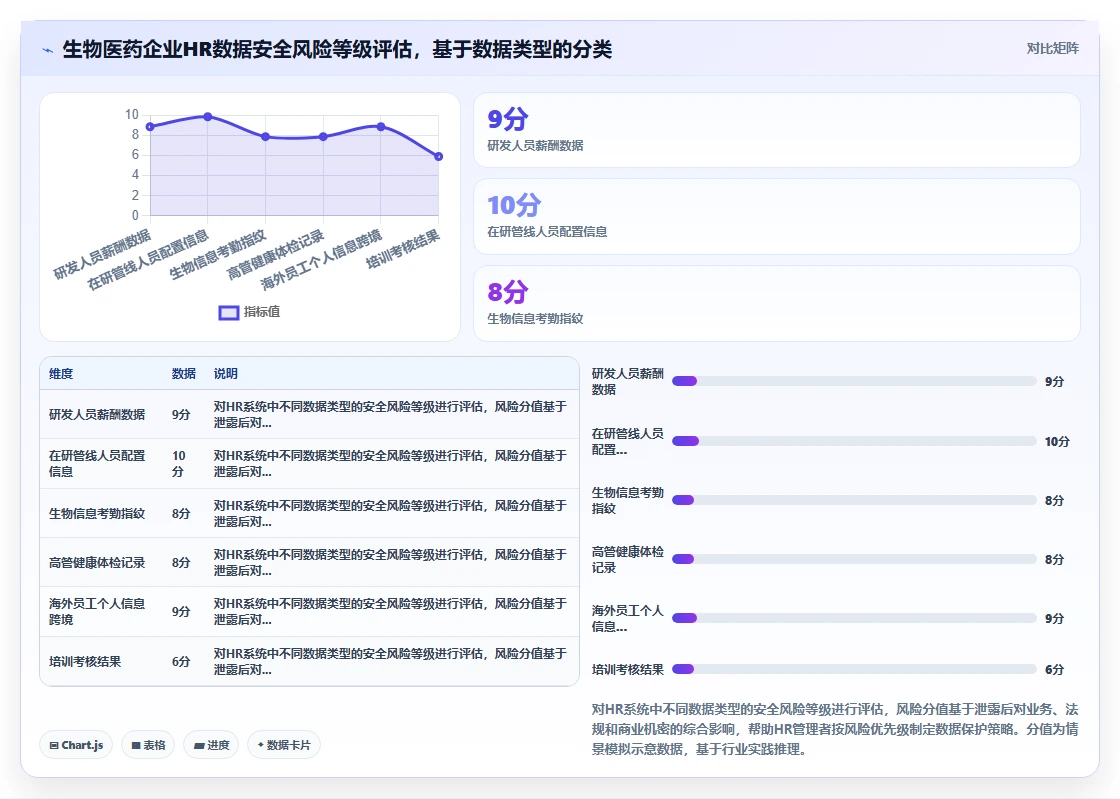Open the 8分 生物信息考勤指纹 card
This screenshot has width=1120, height=799.
pos(776,303)
